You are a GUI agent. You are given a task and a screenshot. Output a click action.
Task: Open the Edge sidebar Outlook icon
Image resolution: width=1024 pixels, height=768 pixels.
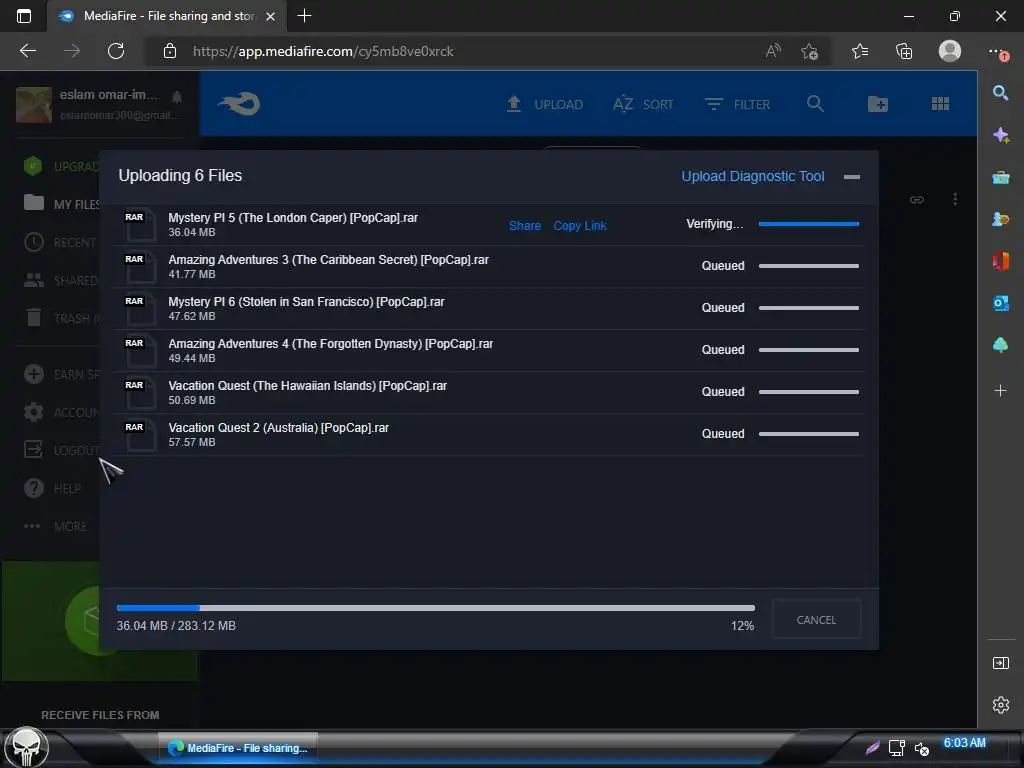pos(1000,303)
